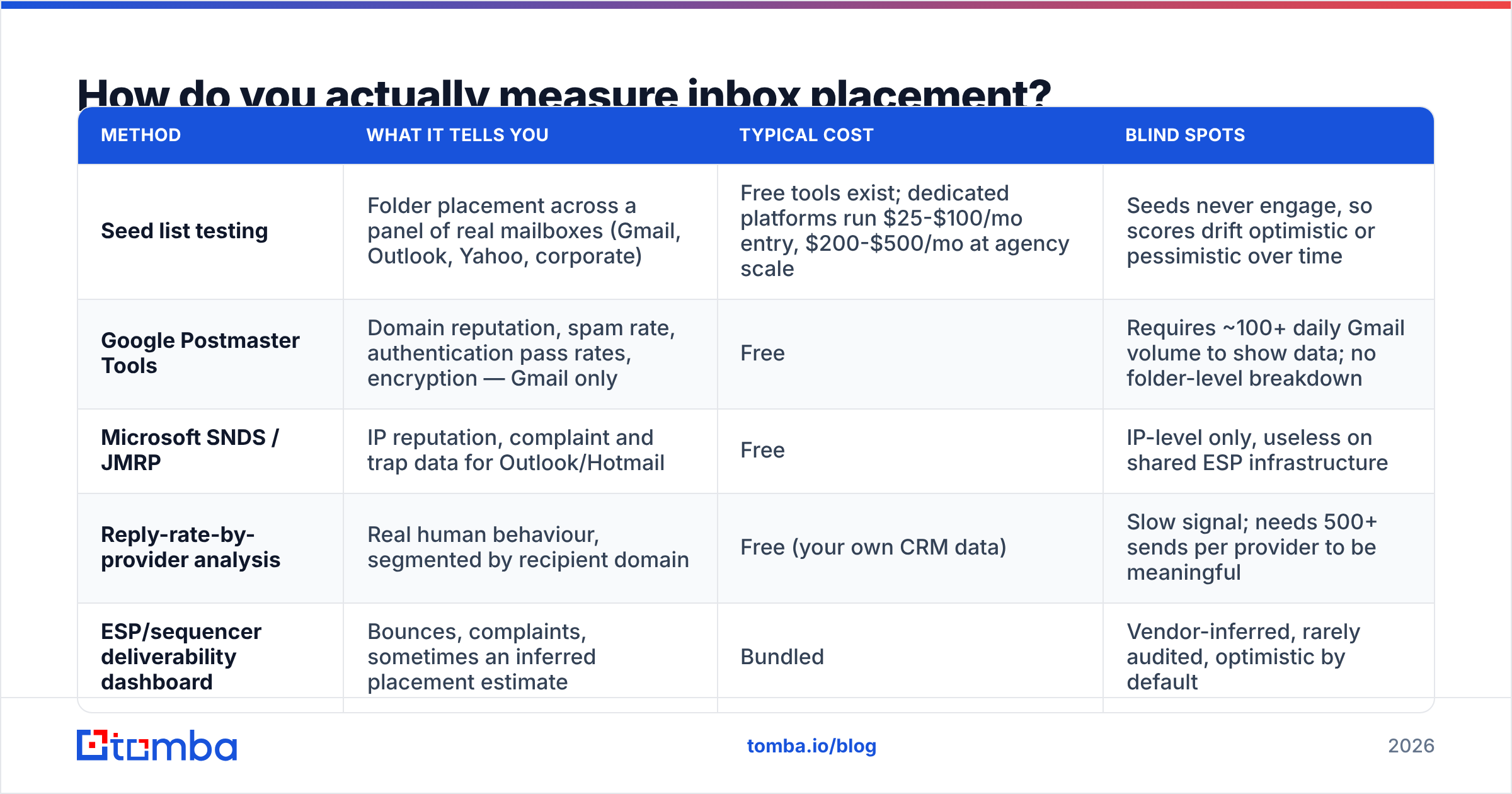Click Seeds never engage blind spot text
The image size is (1512, 794).
pyautogui.click(x=1251, y=231)
